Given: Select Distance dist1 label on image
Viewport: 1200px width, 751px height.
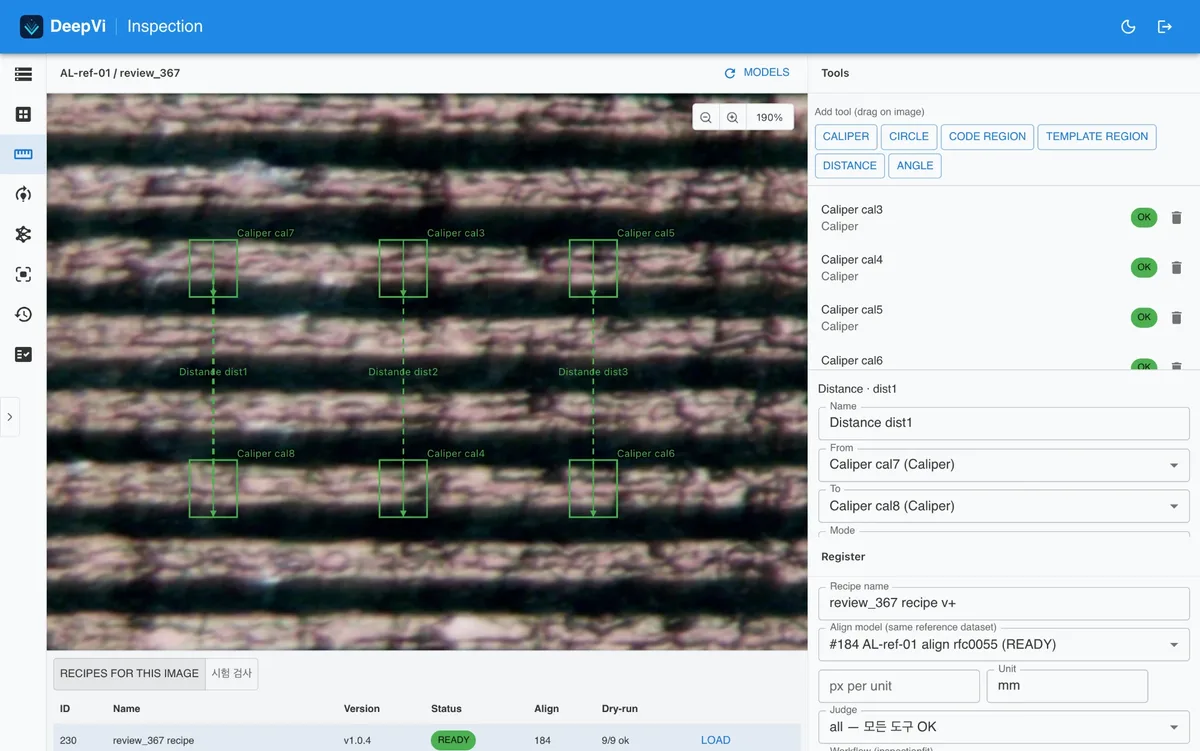Looking at the screenshot, I should click(213, 372).
